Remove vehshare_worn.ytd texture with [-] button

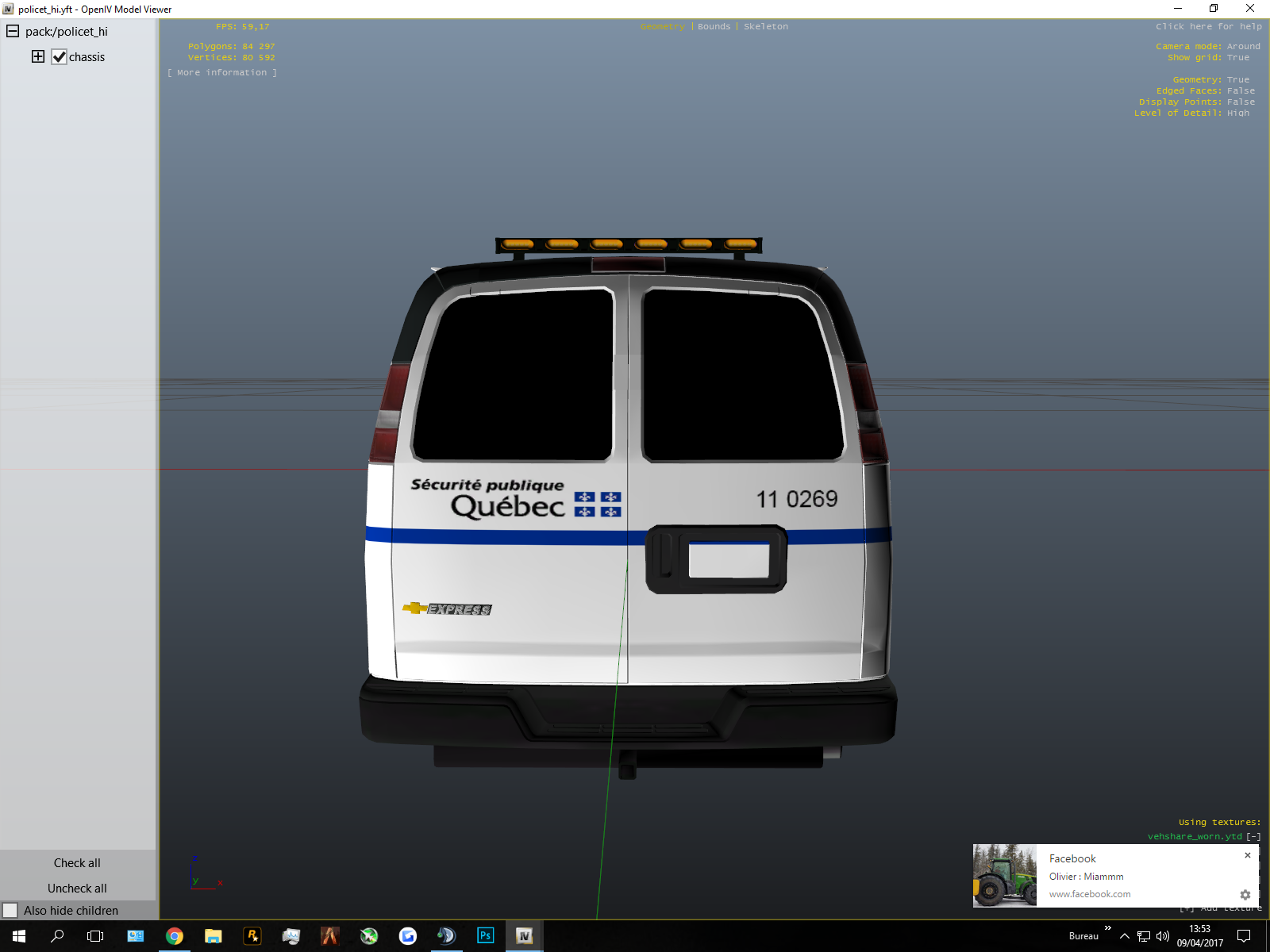coord(1253,836)
